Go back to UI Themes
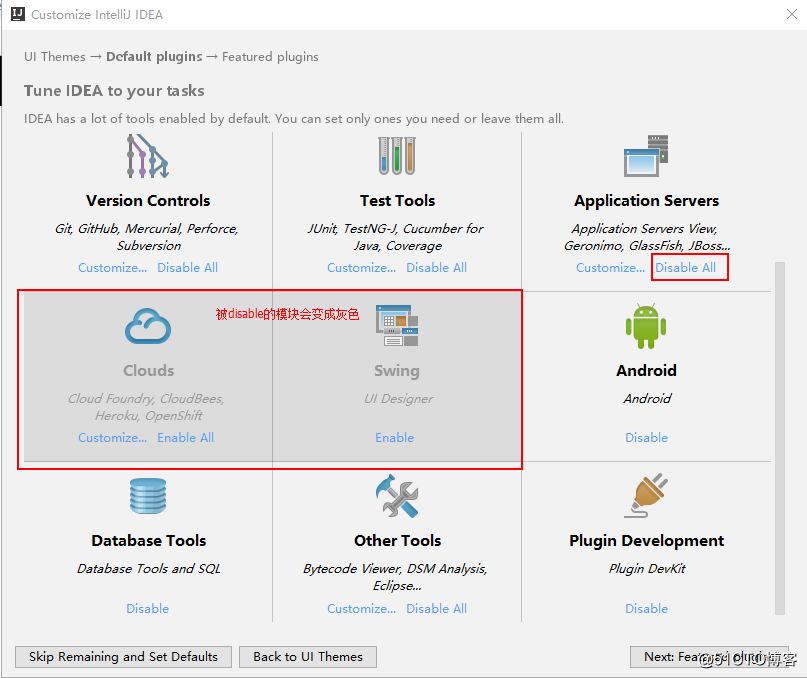This screenshot has height=678, width=807. [x=308, y=657]
